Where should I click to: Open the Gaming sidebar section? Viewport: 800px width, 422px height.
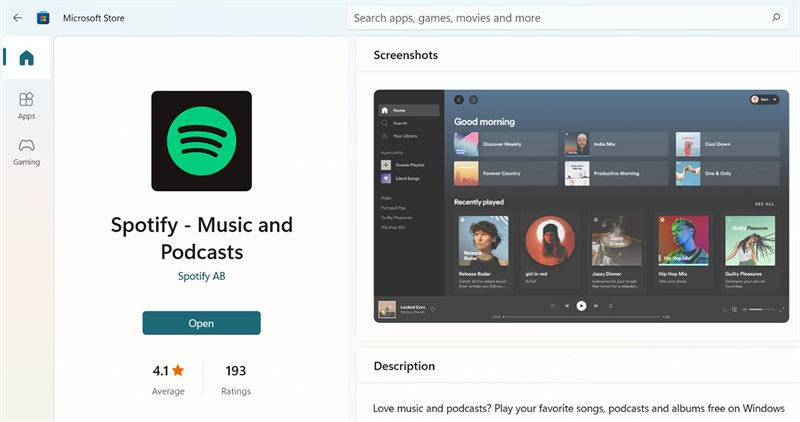[x=27, y=152]
